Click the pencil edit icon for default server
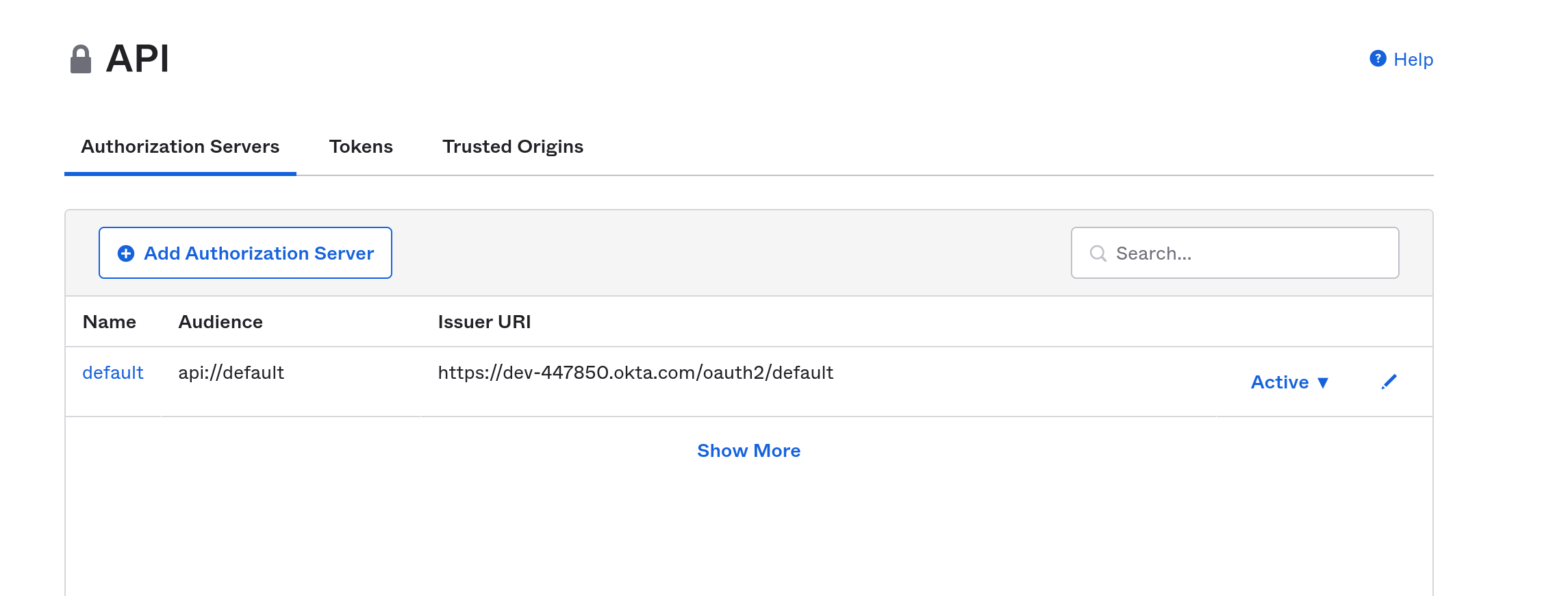 [x=1389, y=382]
